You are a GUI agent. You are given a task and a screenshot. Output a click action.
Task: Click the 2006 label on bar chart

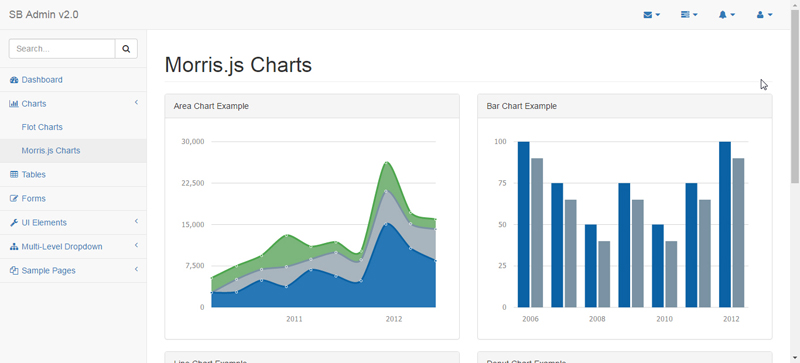530,319
